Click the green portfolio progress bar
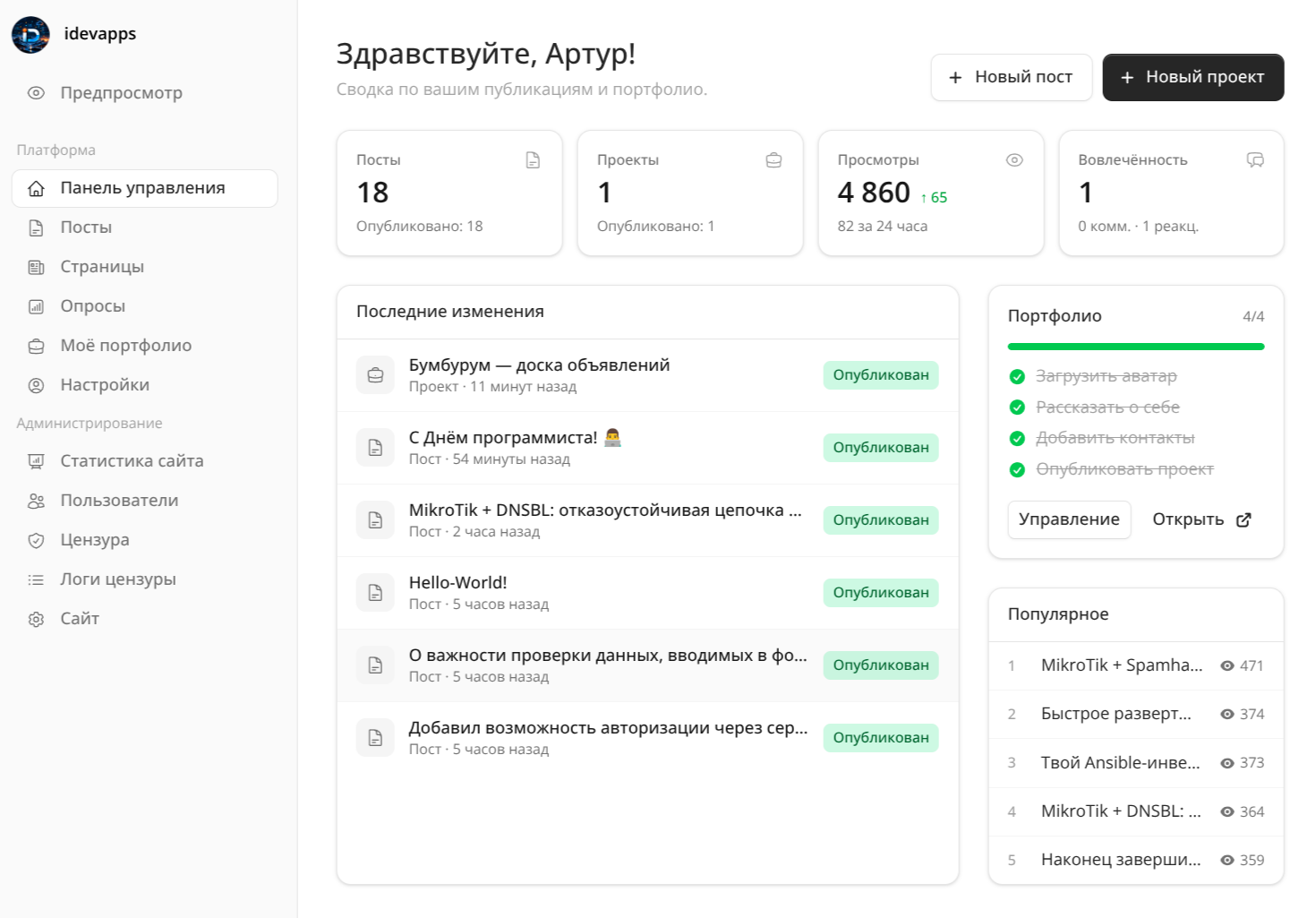The image size is (1316, 918). (x=1136, y=347)
